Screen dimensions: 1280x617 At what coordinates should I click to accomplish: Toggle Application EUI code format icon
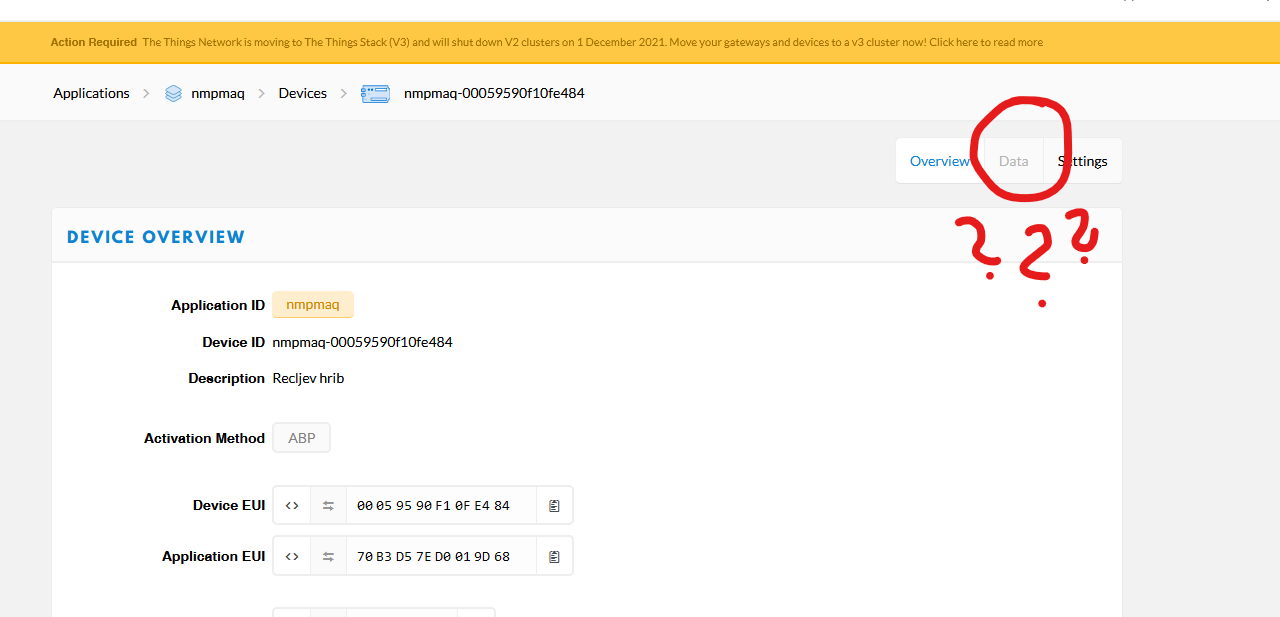pos(292,556)
